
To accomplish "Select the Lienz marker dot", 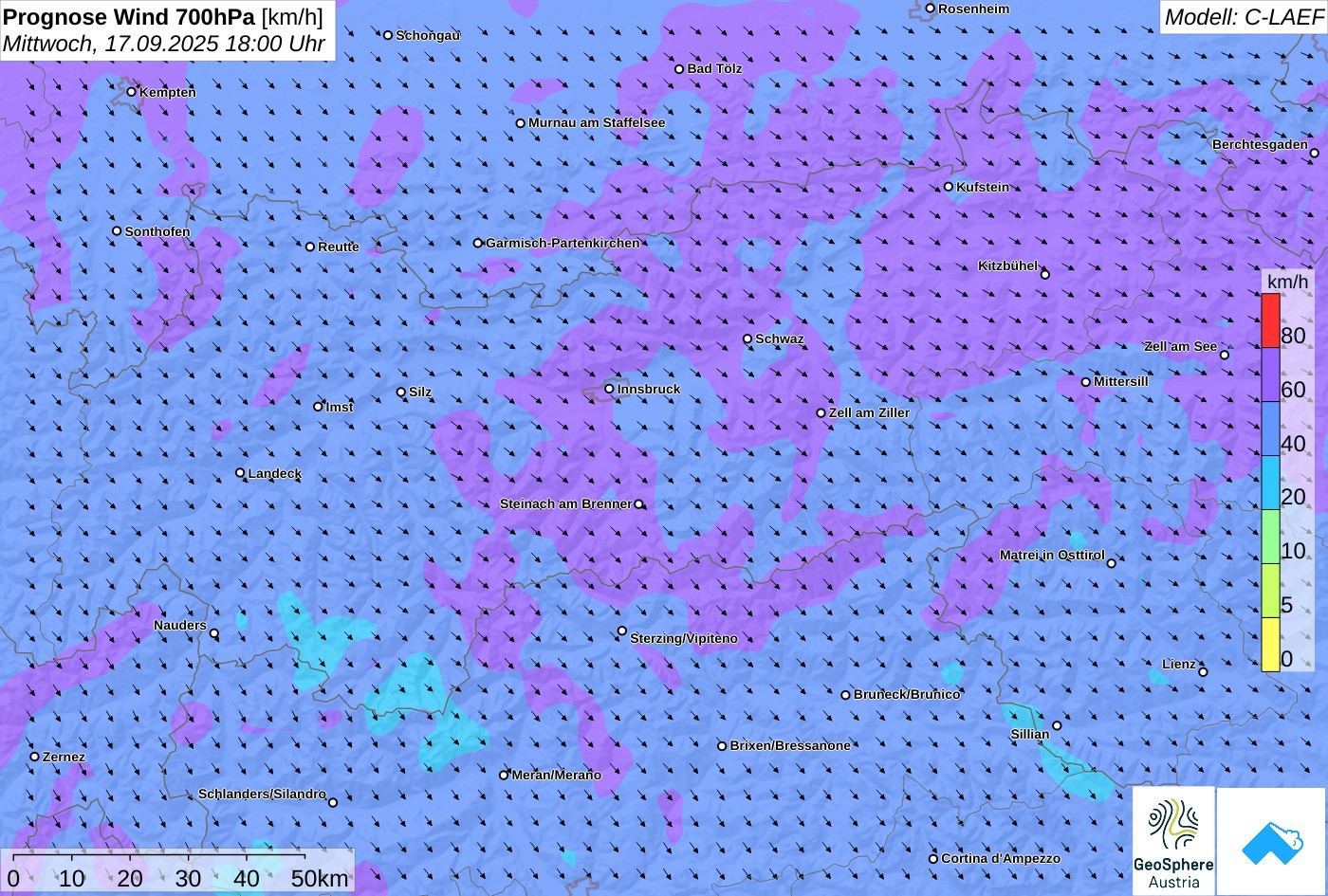I will pos(1203,672).
